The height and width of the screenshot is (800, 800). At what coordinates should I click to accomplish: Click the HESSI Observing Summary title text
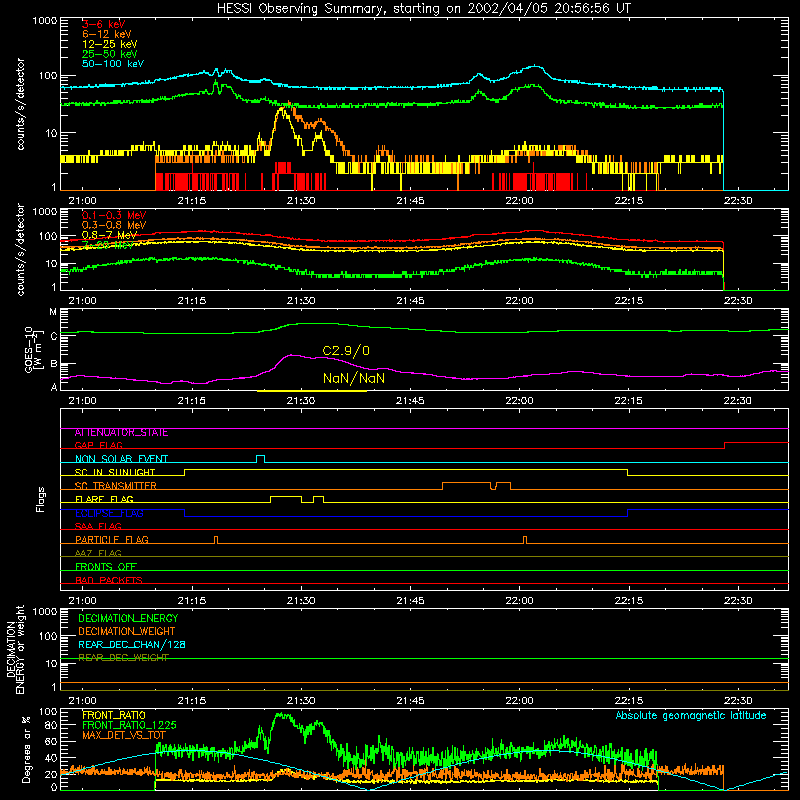pos(423,9)
